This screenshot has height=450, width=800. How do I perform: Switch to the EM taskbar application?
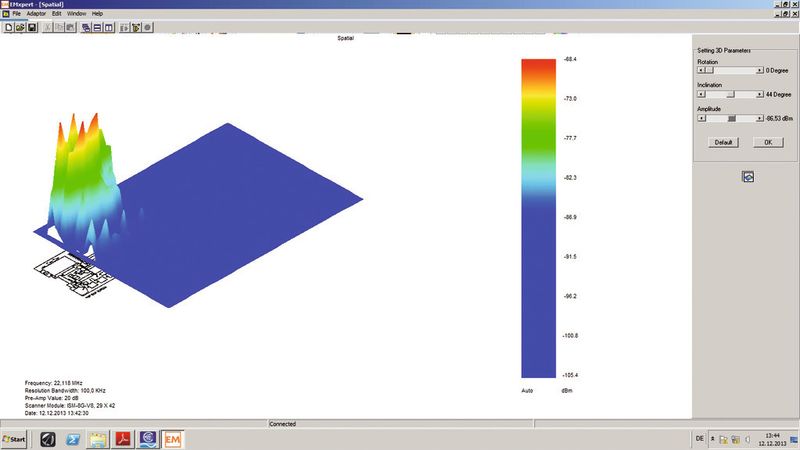pyautogui.click(x=172, y=439)
